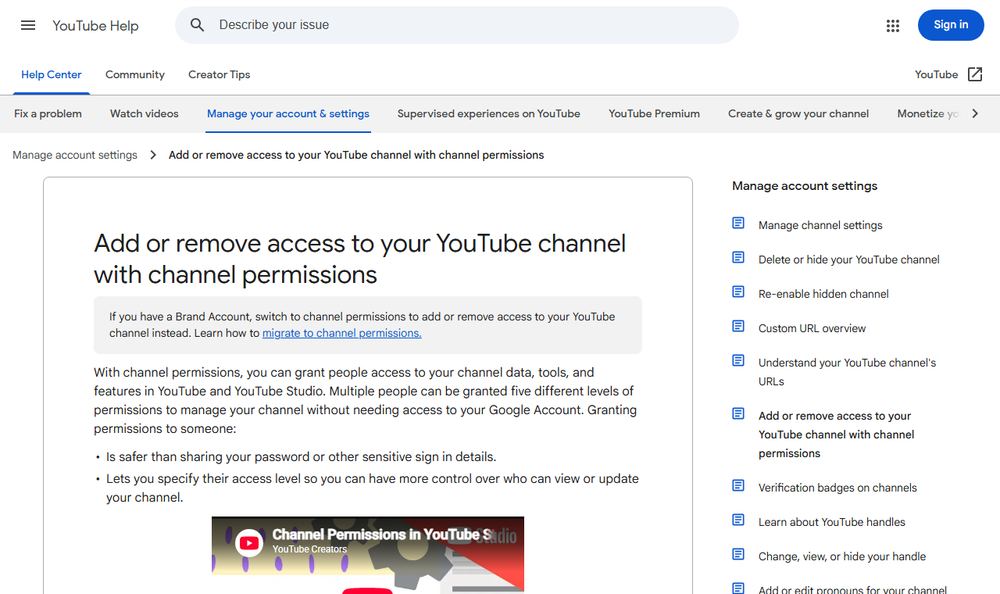Open the YouTube Help home title

point(95,26)
